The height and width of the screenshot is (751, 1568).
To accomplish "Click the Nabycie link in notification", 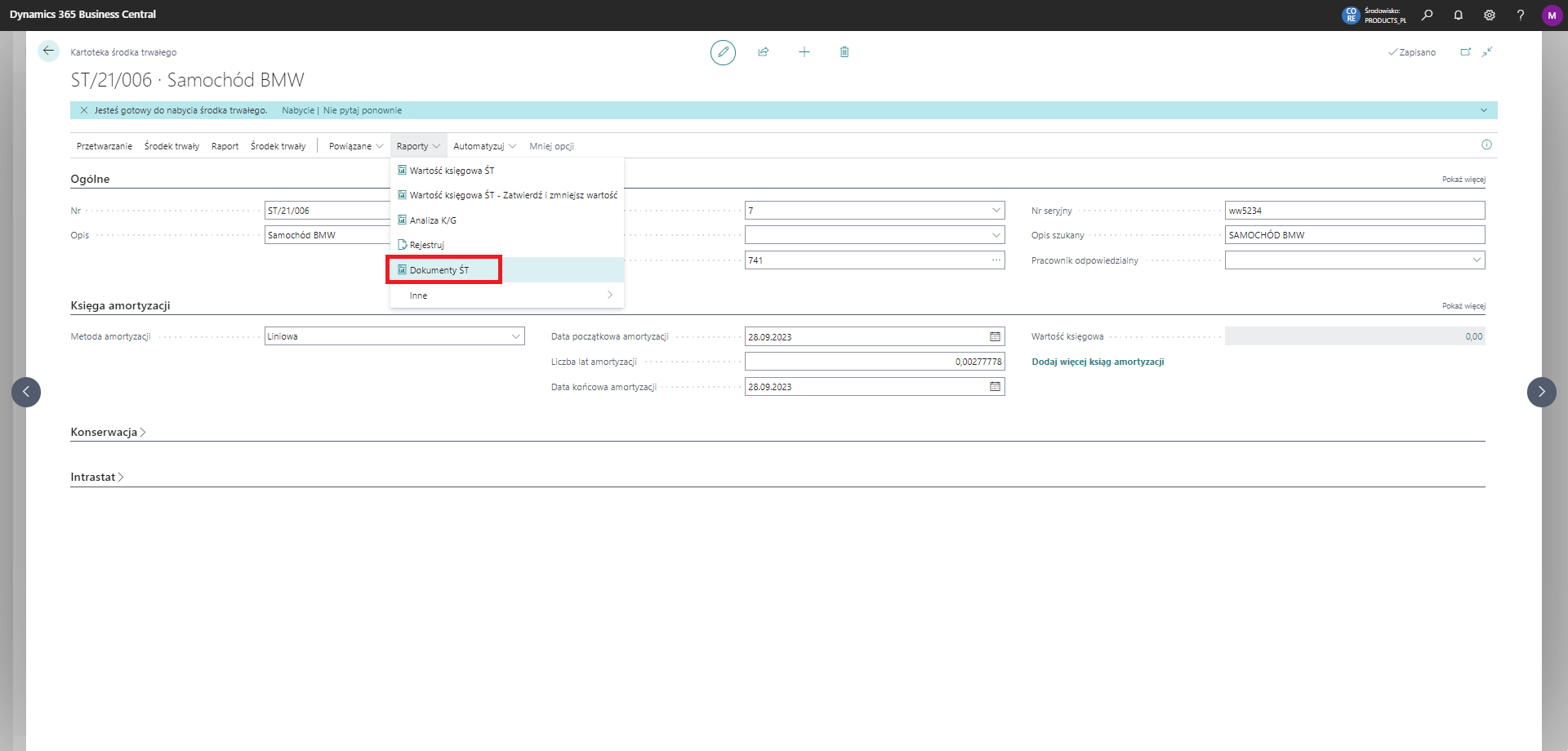I will point(298,110).
